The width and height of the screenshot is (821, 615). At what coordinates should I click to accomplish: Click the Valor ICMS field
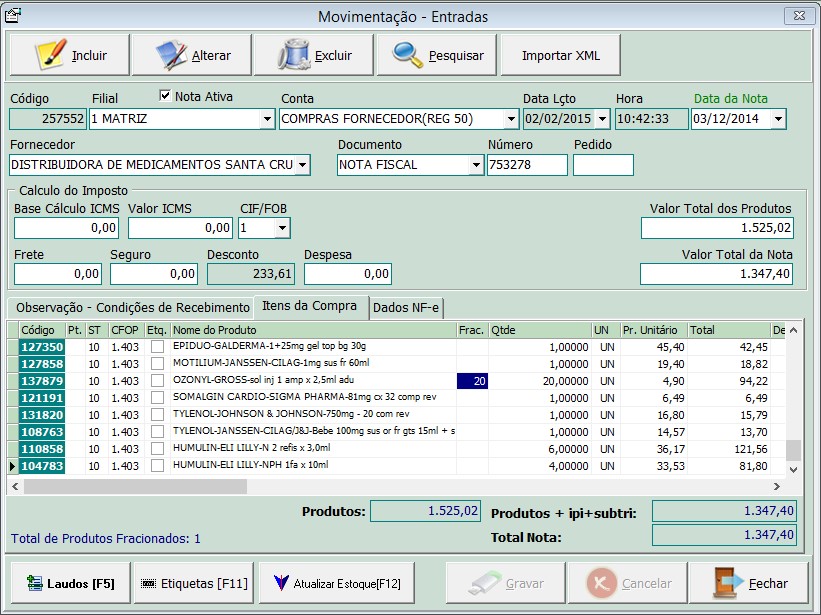(180, 228)
